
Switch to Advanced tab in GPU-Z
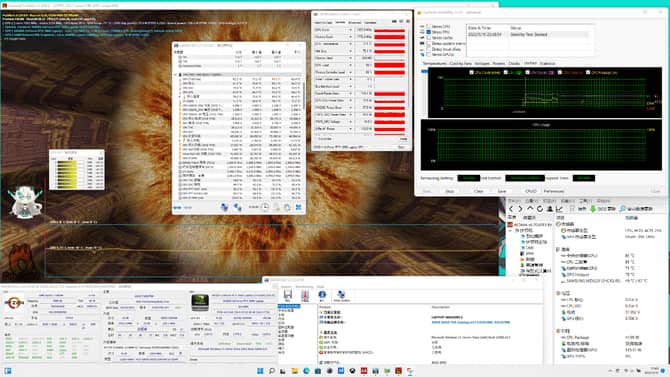pyautogui.click(x=354, y=22)
